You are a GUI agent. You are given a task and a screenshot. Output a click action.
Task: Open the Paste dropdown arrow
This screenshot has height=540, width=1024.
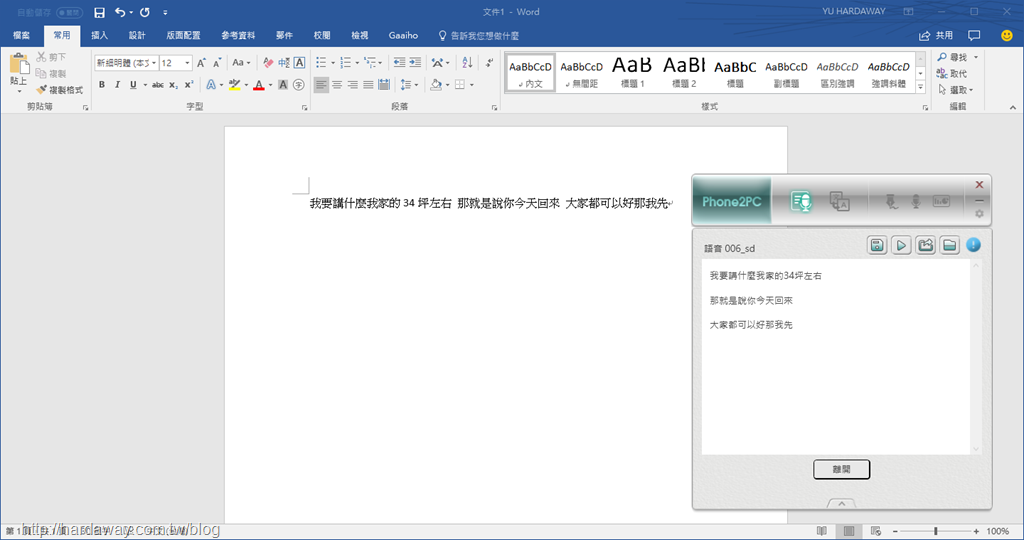click(19, 91)
